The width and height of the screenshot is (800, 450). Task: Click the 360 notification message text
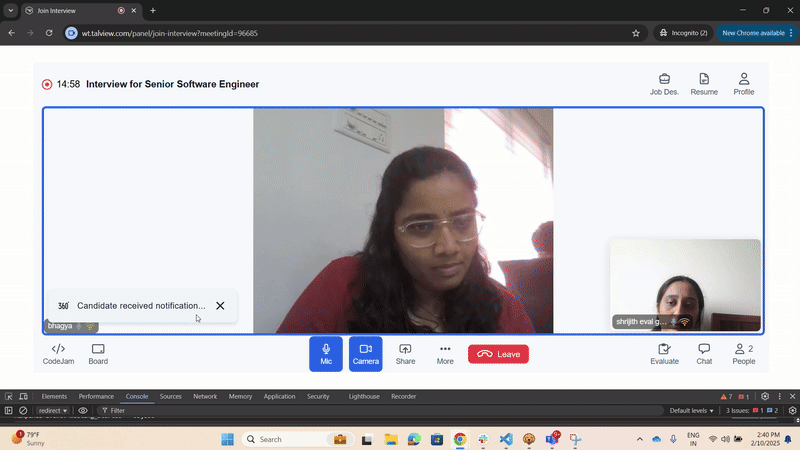point(141,306)
